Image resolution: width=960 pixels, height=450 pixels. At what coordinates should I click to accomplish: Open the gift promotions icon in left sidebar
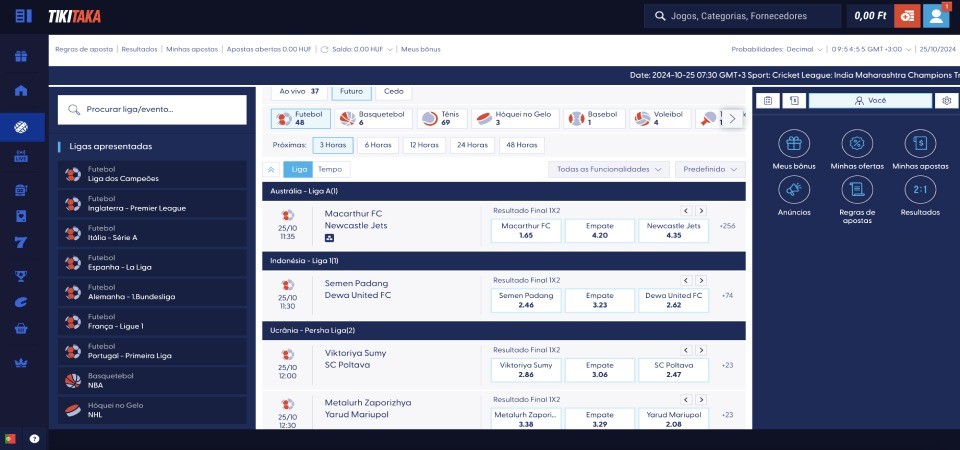[x=21, y=56]
